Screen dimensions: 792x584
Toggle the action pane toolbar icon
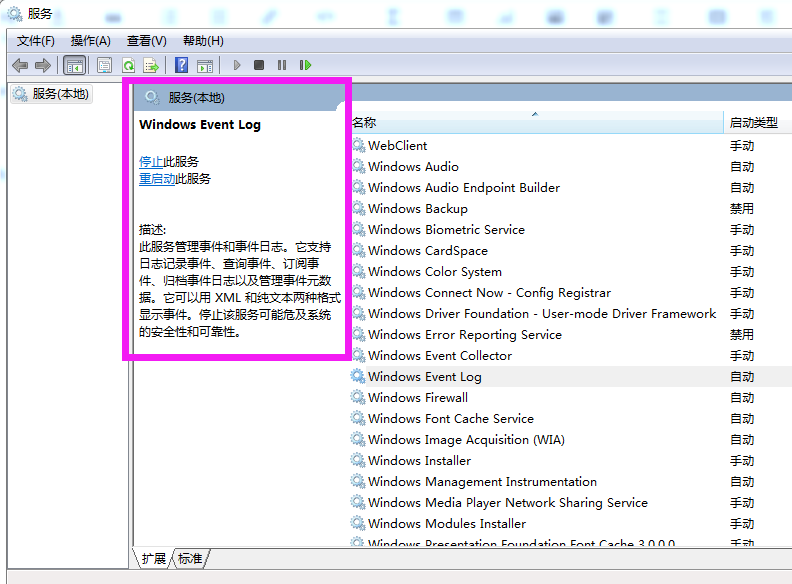[205, 65]
